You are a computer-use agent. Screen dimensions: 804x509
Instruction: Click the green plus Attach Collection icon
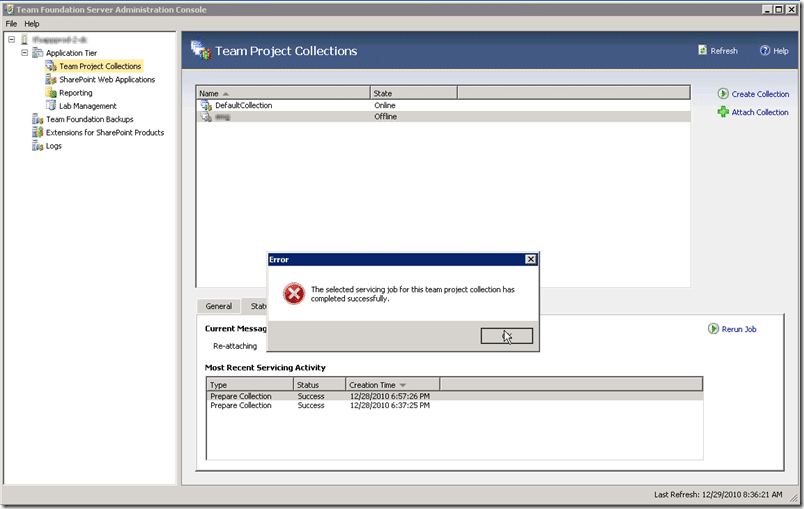coord(723,111)
